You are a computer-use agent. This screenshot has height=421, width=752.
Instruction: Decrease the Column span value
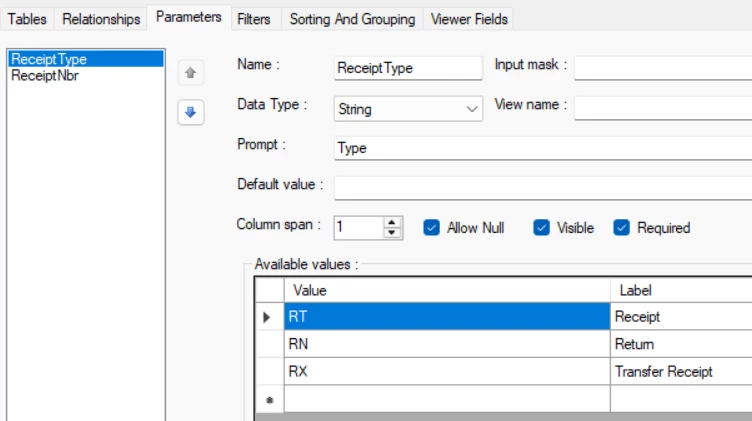[x=393, y=233]
